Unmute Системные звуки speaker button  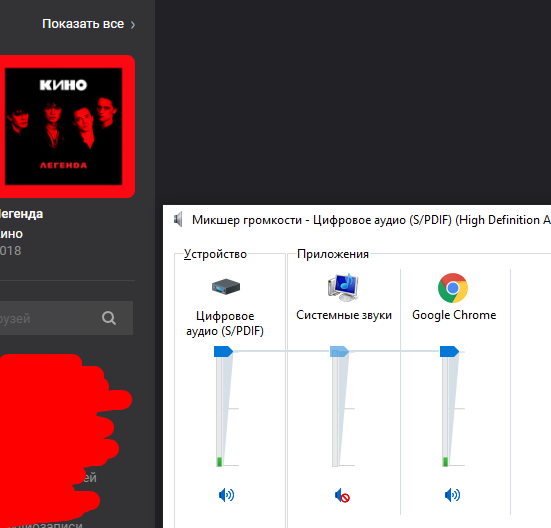click(342, 495)
